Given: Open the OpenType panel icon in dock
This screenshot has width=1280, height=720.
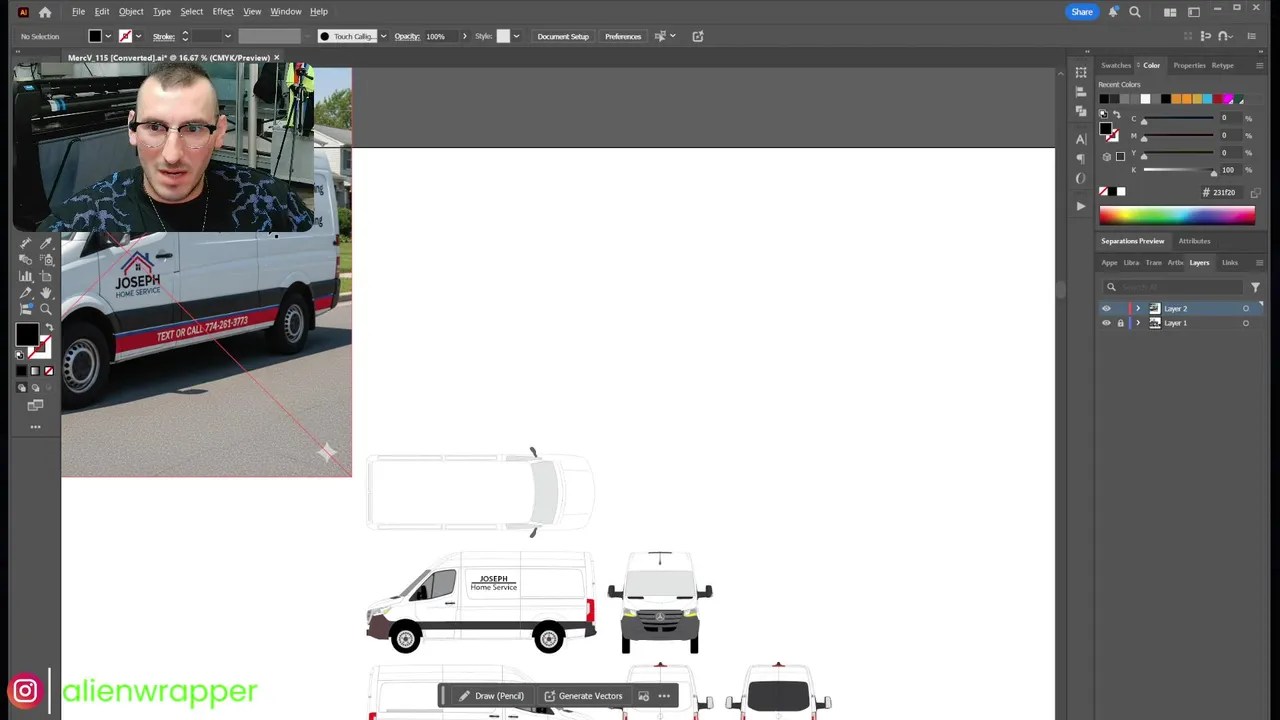Looking at the screenshot, I should (x=1081, y=179).
